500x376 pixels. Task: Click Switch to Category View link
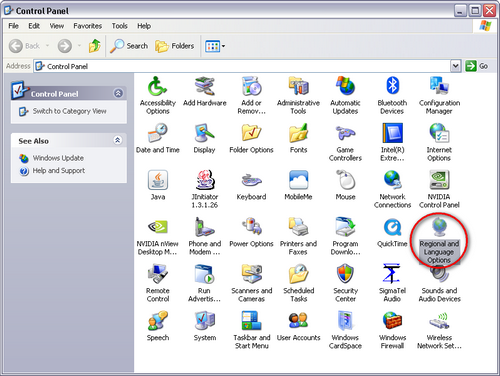coord(69,111)
